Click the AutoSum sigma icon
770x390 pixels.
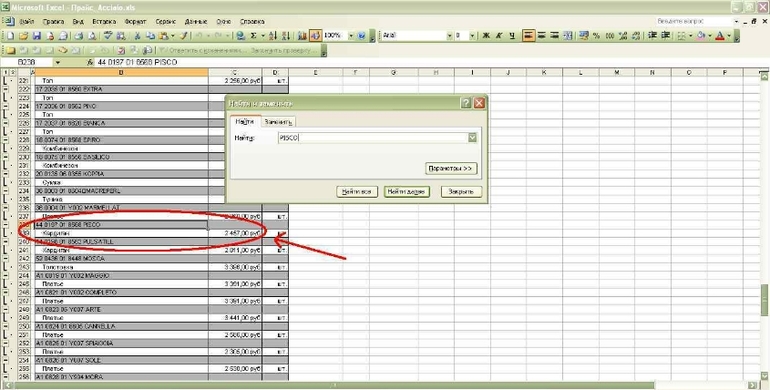pos(254,36)
